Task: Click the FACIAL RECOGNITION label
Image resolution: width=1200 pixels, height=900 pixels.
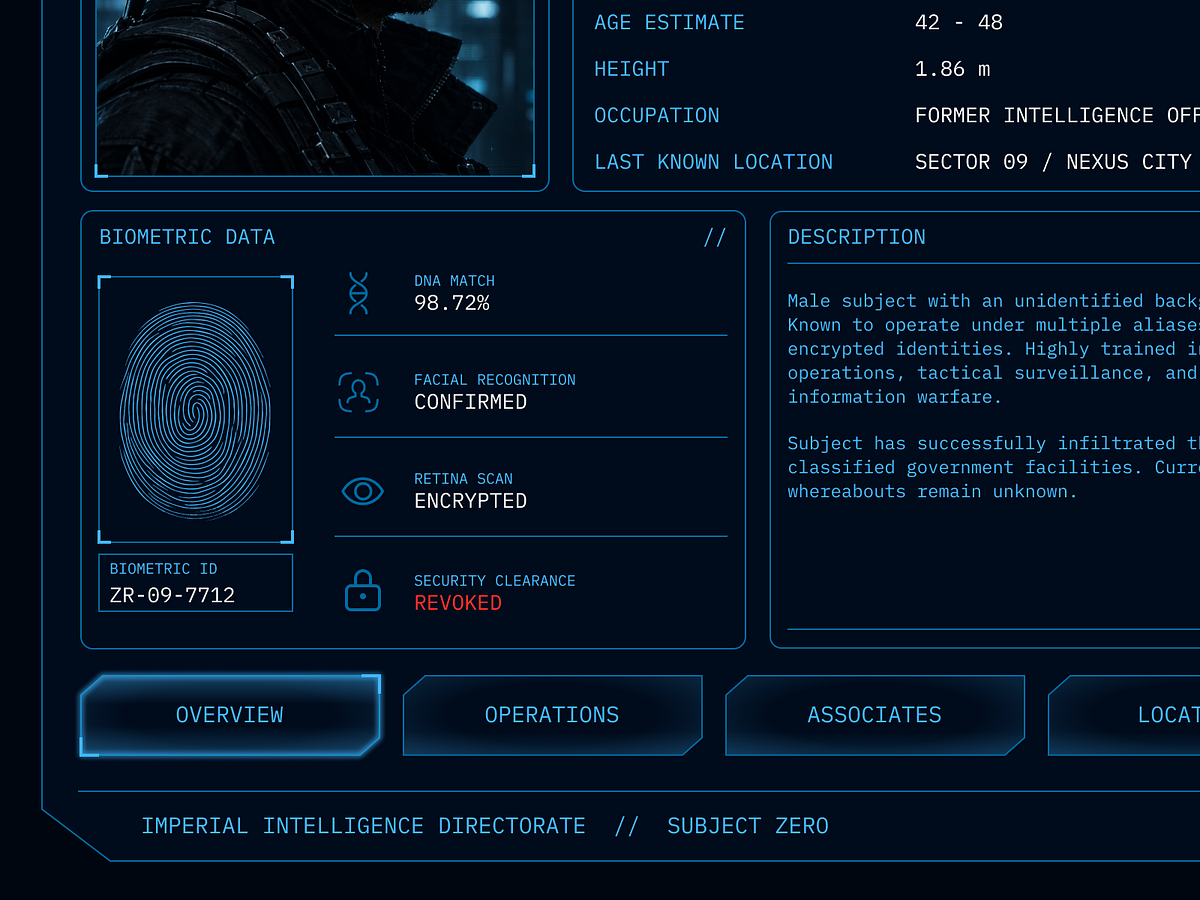Action: [495, 380]
